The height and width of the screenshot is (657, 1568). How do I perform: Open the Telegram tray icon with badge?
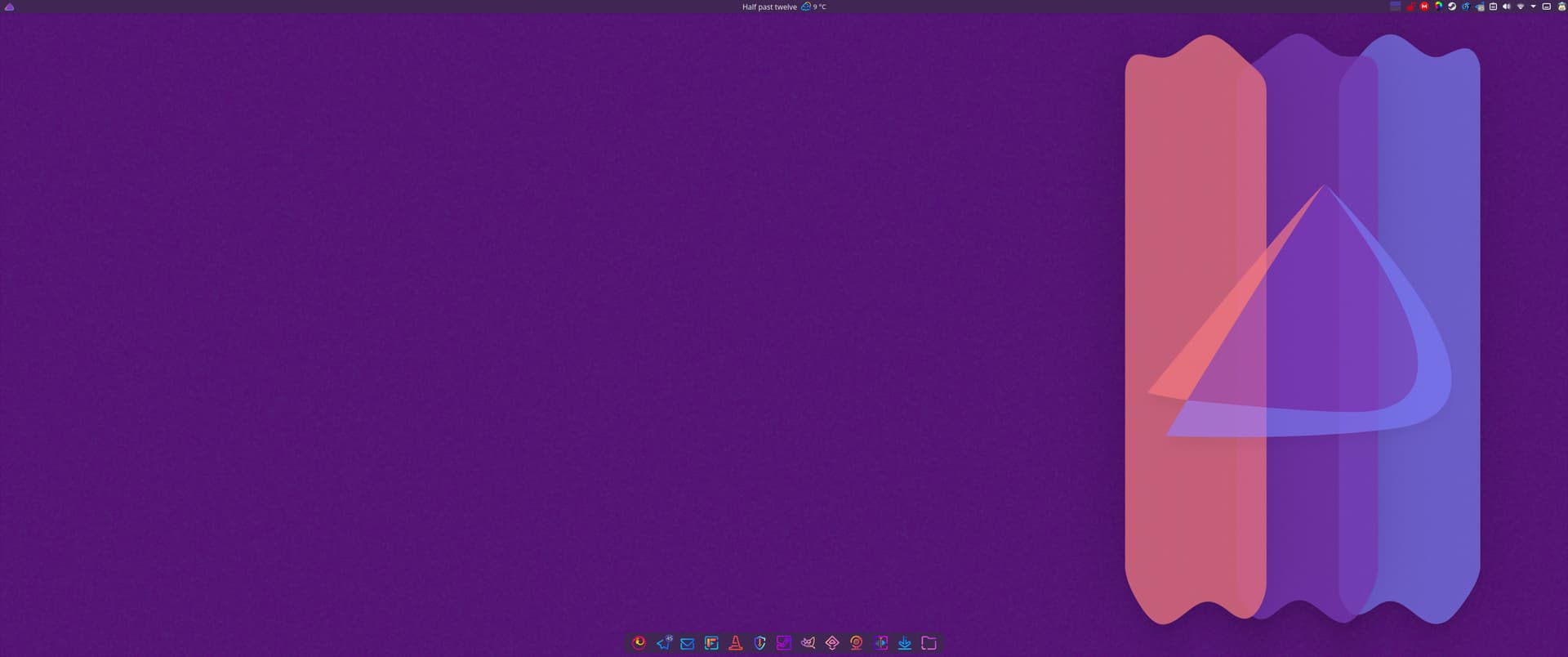click(x=1480, y=7)
